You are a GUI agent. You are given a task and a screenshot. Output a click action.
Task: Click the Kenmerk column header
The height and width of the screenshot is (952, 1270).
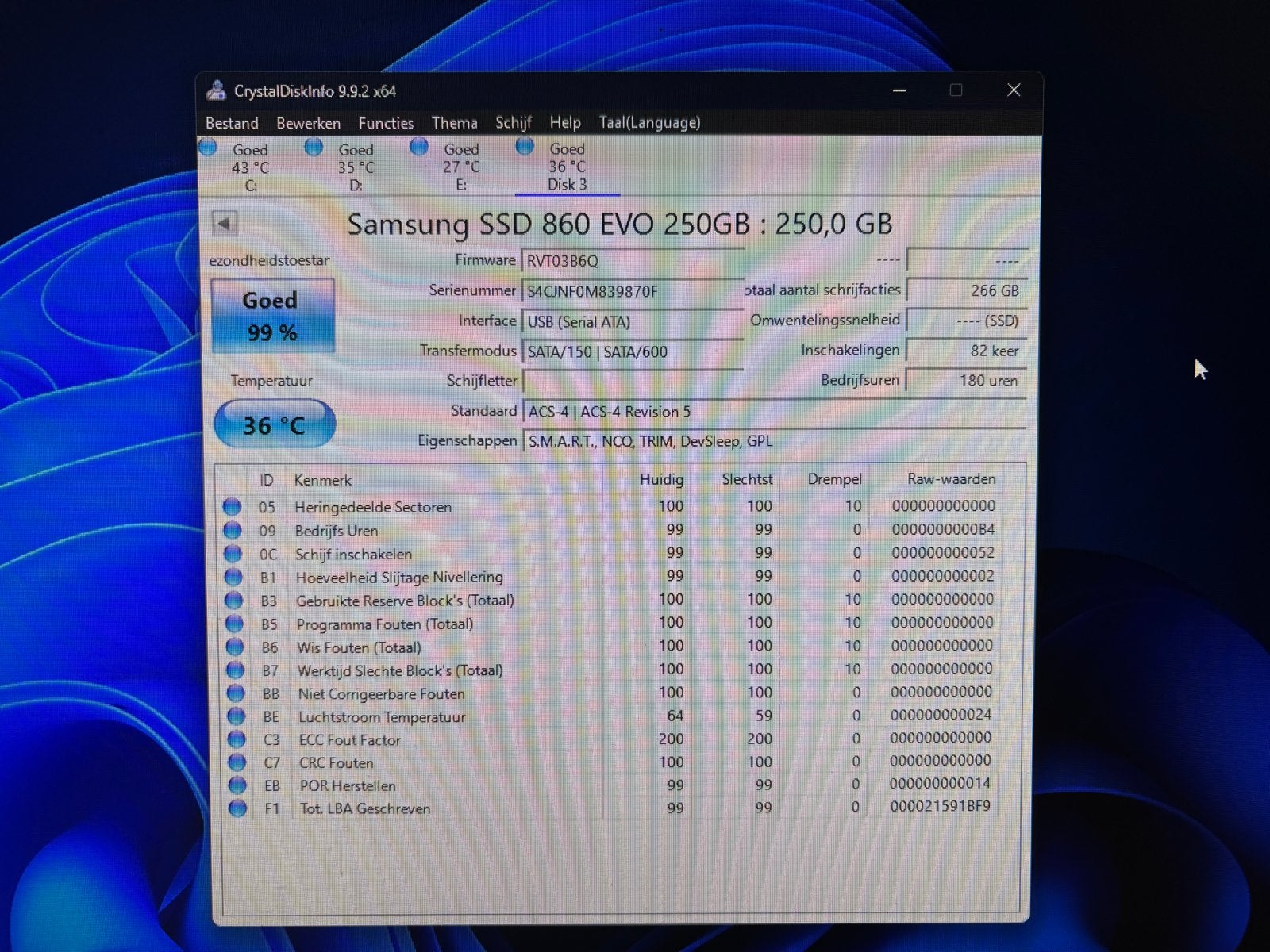tap(322, 480)
